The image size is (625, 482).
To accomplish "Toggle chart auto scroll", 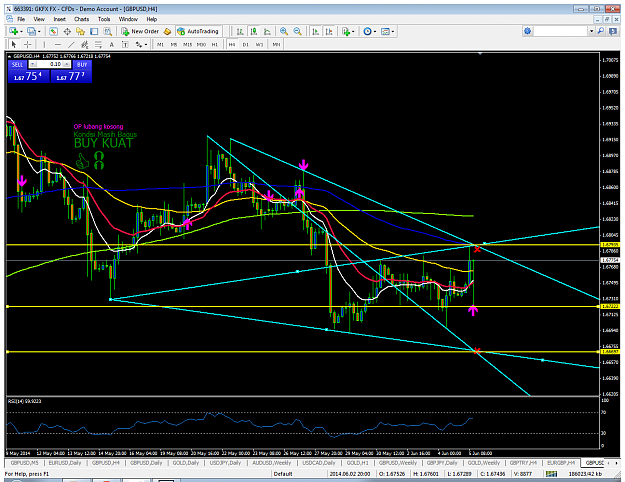I will pos(315,31).
